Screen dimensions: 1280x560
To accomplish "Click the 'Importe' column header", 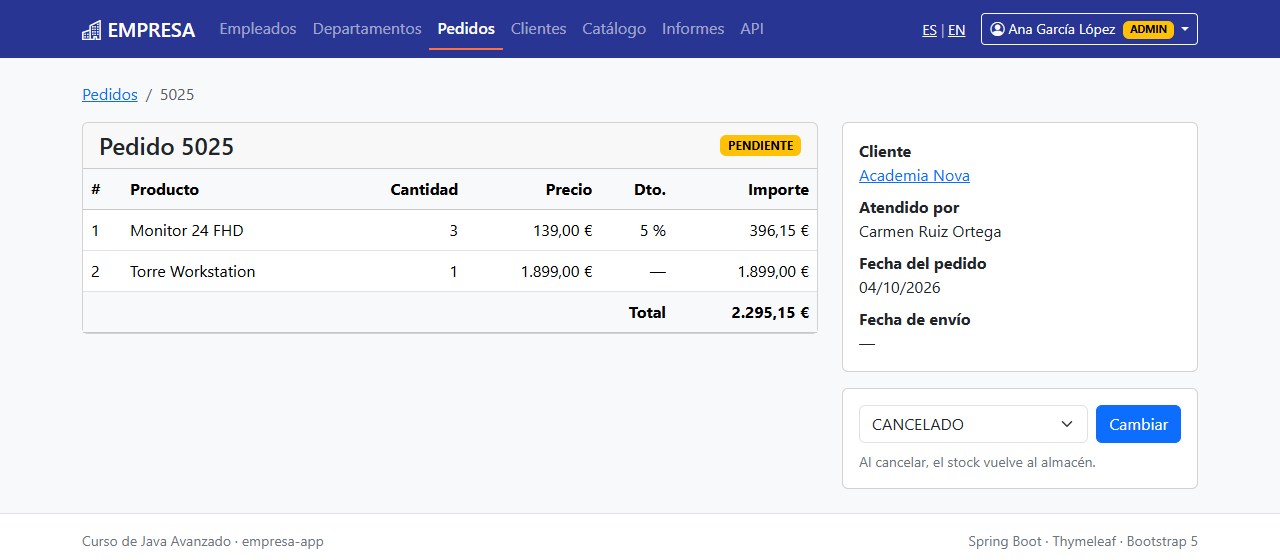I will point(779,190).
